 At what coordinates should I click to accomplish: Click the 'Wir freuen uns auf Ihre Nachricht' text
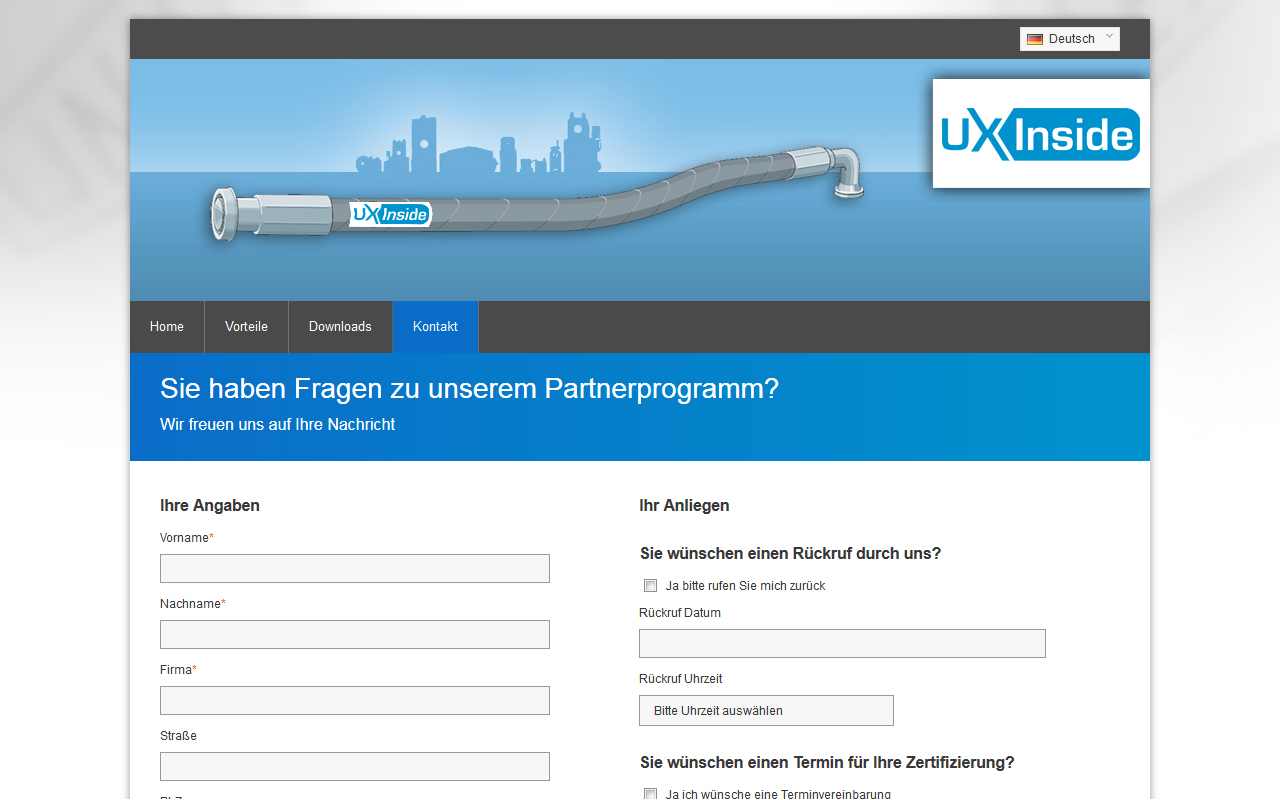pyautogui.click(x=277, y=425)
